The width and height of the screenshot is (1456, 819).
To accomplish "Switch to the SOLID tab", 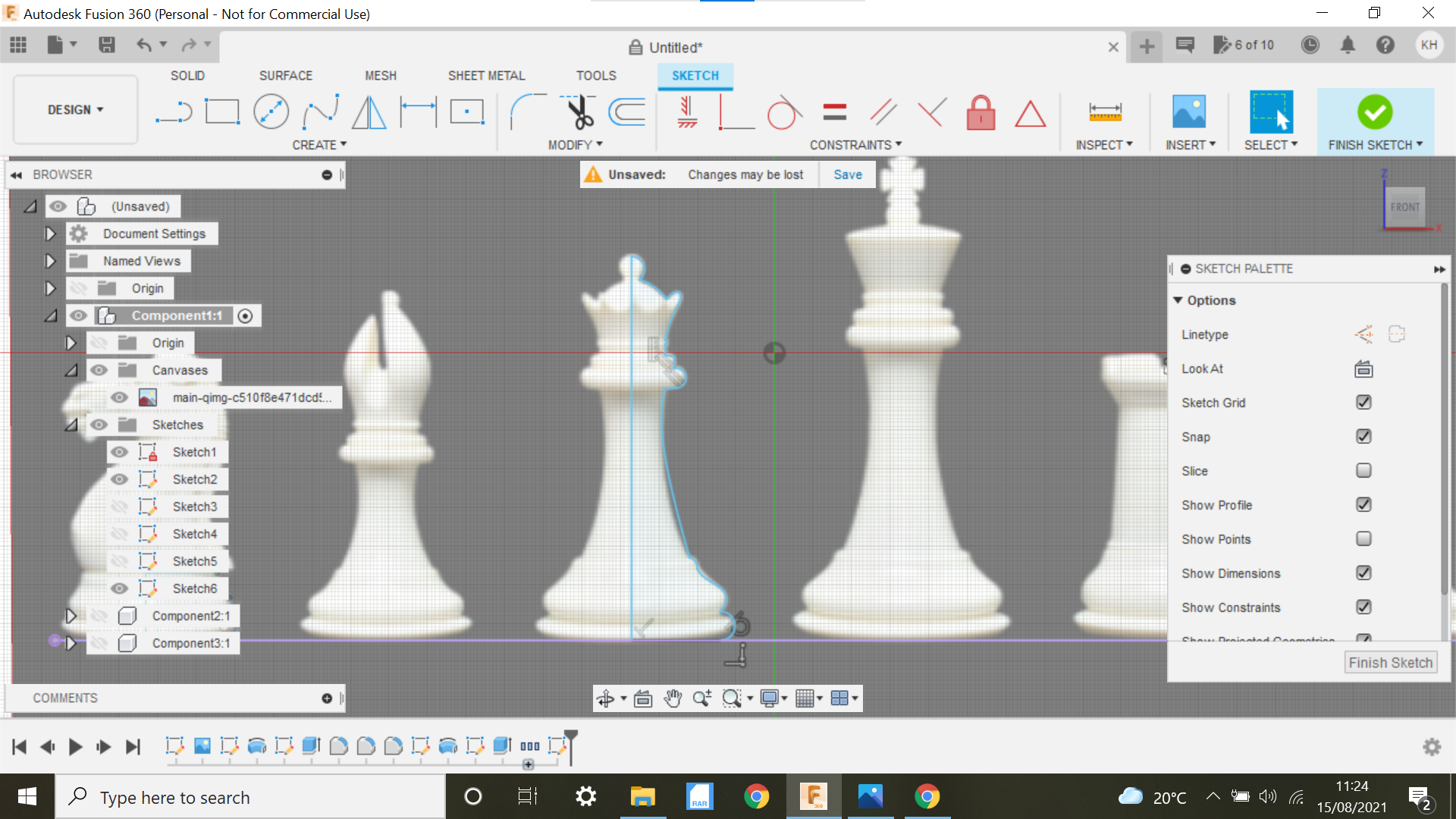I will coord(187,75).
